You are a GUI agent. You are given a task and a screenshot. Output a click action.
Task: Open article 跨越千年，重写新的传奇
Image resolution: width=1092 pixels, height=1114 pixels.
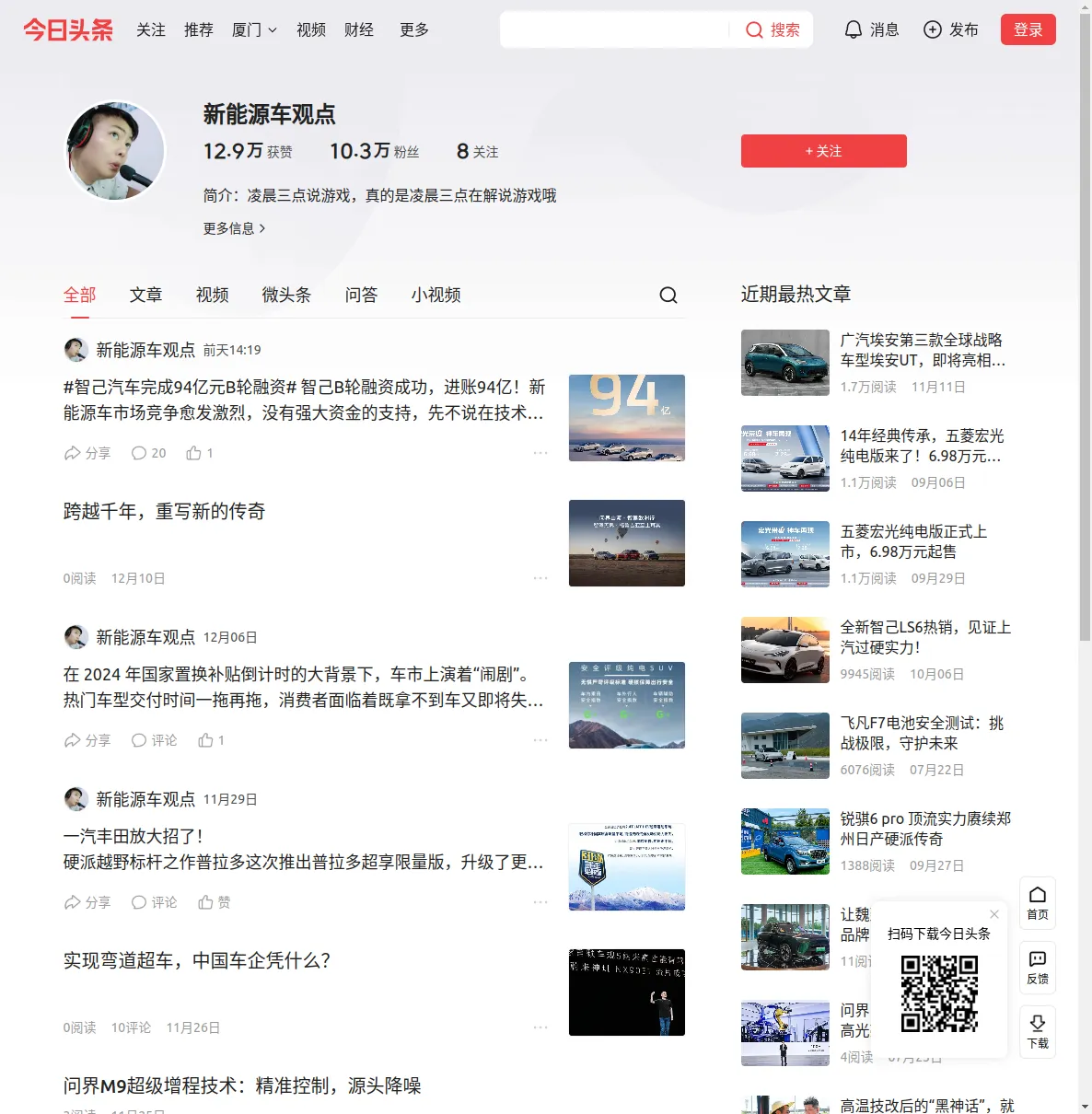pos(165,511)
